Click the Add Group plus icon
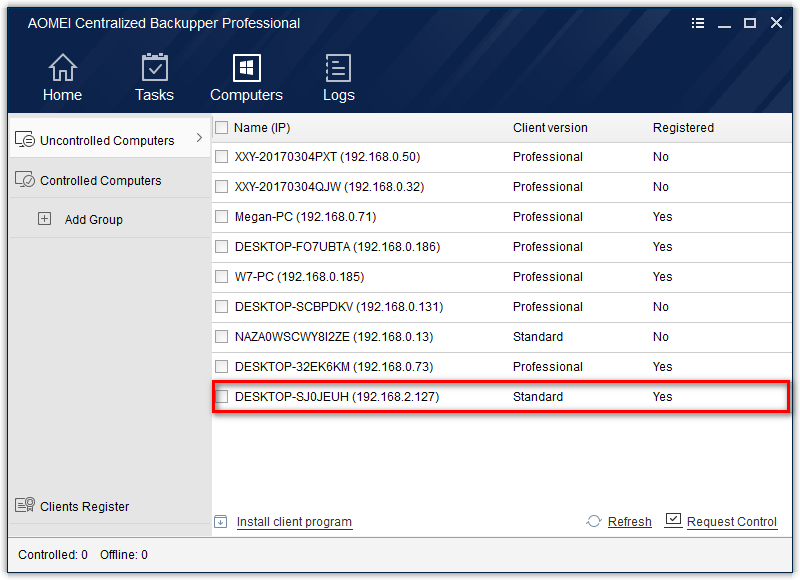Viewport: 800px width, 580px height. (44, 219)
